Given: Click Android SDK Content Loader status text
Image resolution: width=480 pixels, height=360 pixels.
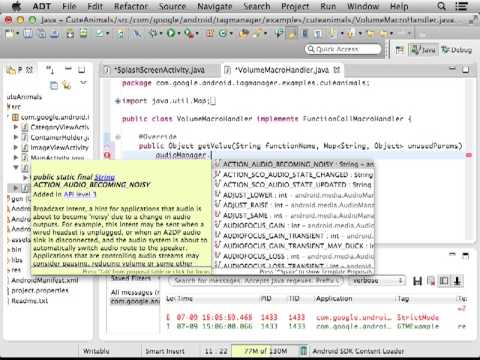Looking at the screenshot, I should pos(358,351).
